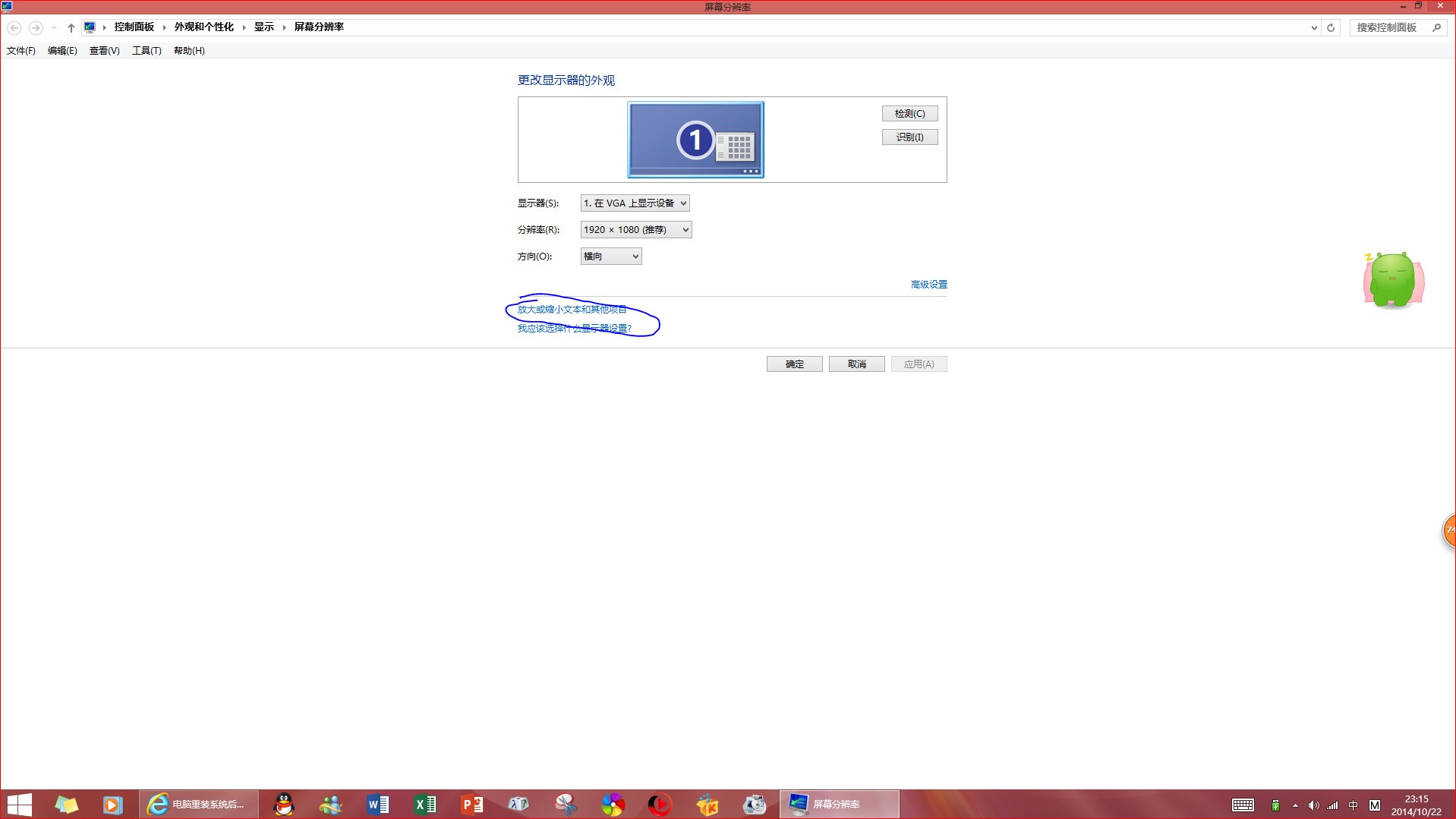Open the 分辨率 resolution dropdown
Screen dimensions: 1456x819
(636, 229)
